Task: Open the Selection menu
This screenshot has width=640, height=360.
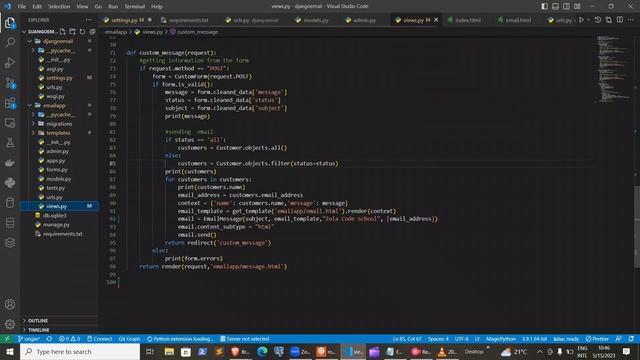Action: point(59,7)
